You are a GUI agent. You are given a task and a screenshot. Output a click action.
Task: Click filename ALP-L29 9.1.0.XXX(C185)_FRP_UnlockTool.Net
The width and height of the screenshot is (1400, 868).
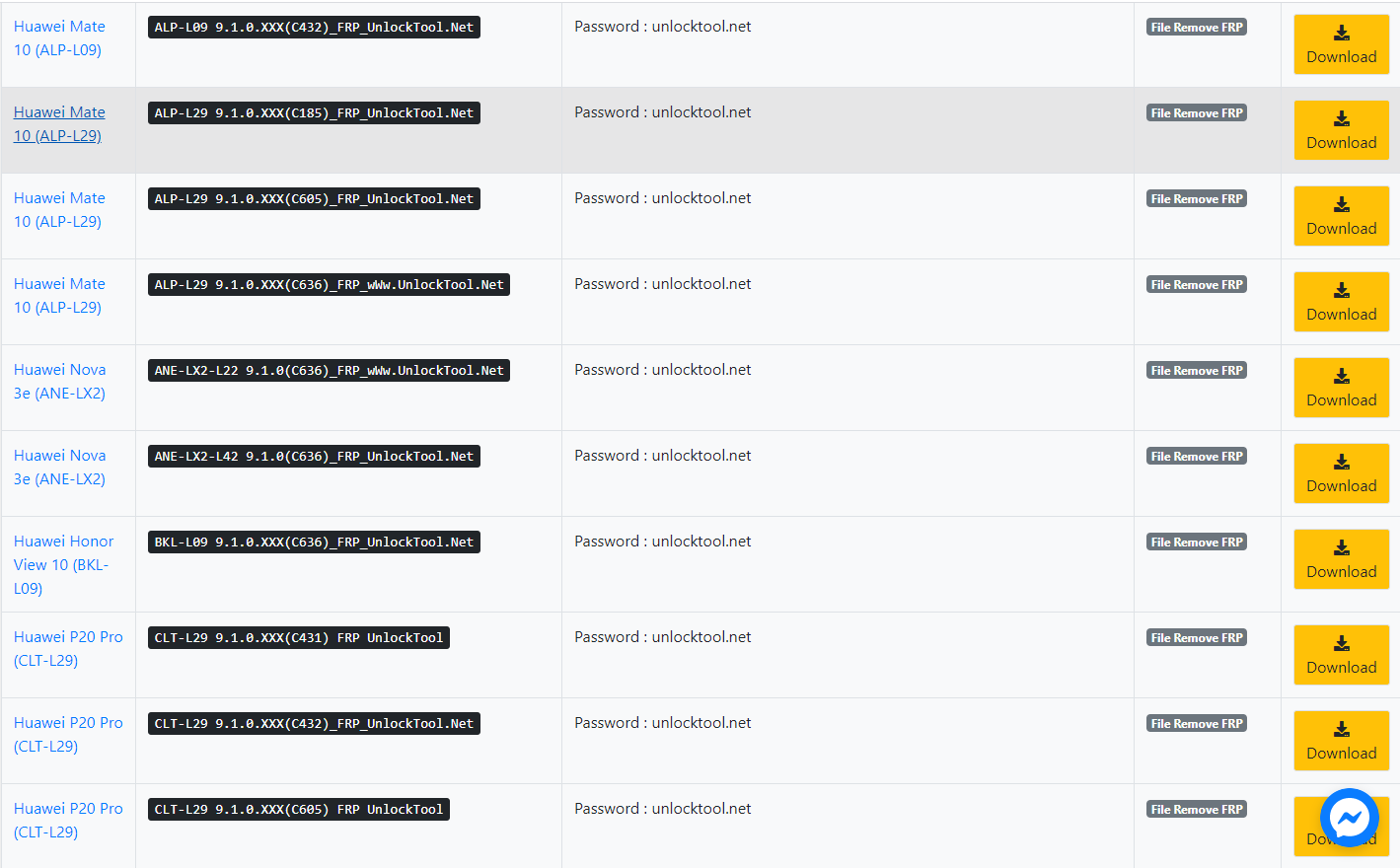pos(314,113)
